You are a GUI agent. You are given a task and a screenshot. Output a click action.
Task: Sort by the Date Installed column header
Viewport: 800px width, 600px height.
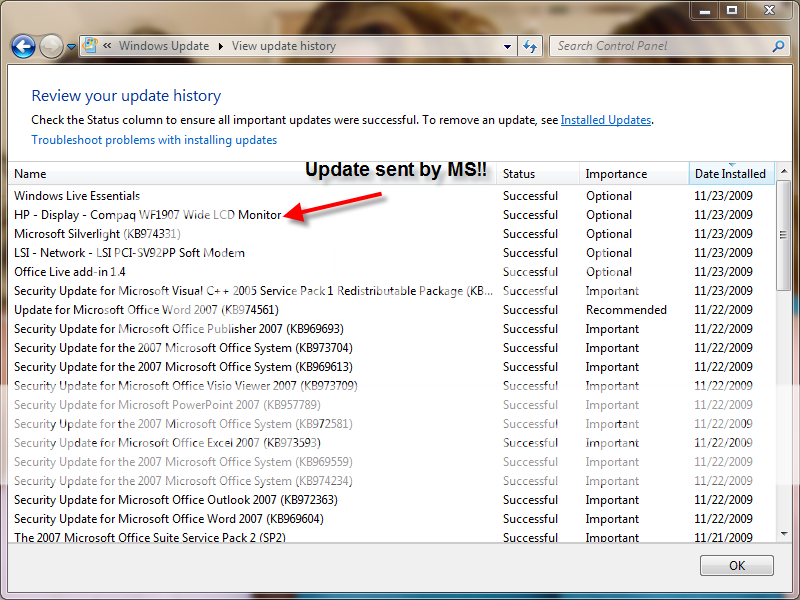(730, 174)
